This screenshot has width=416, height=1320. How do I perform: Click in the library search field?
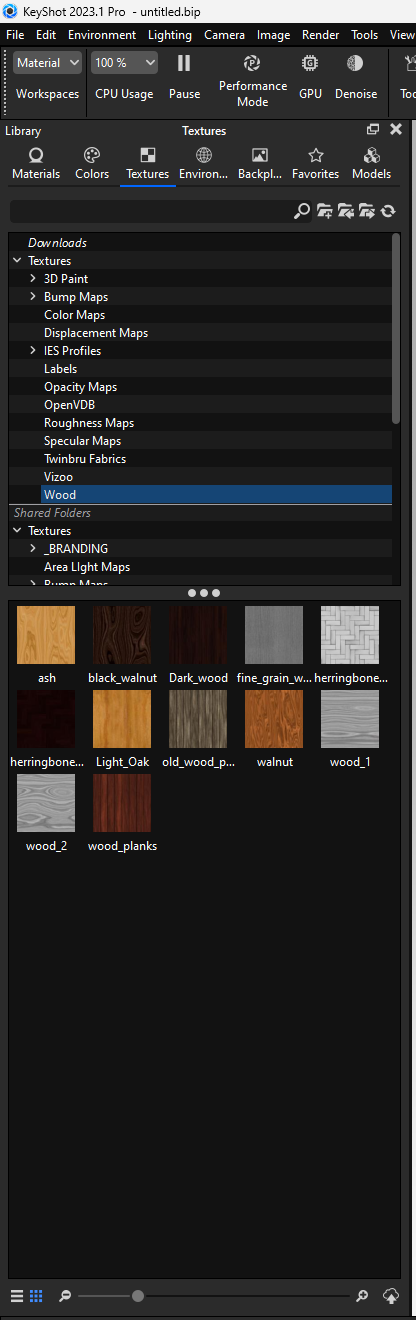click(x=150, y=211)
